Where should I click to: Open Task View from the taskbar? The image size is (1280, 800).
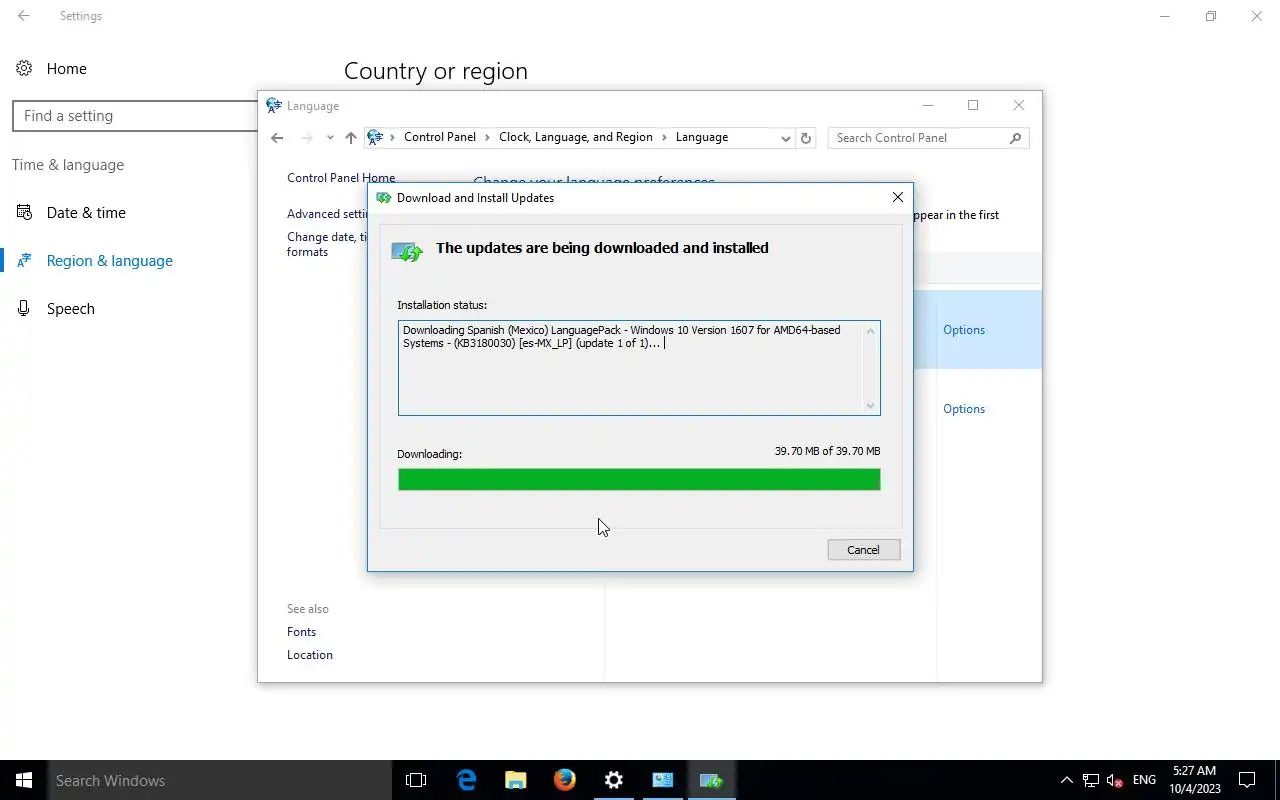tap(416, 780)
